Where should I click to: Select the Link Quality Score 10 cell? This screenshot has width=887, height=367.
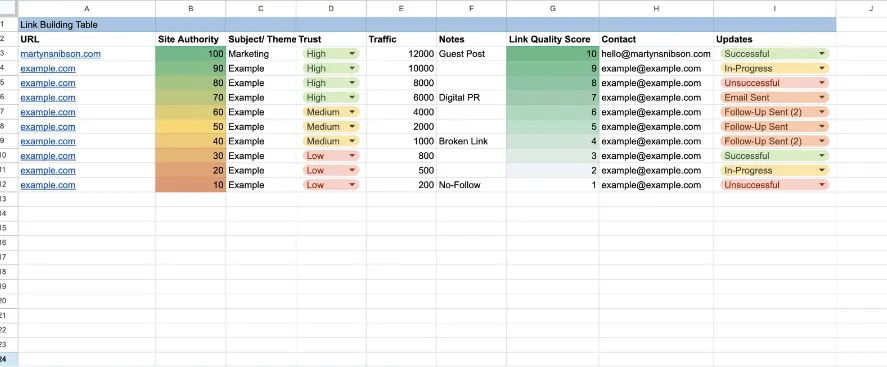click(x=553, y=54)
